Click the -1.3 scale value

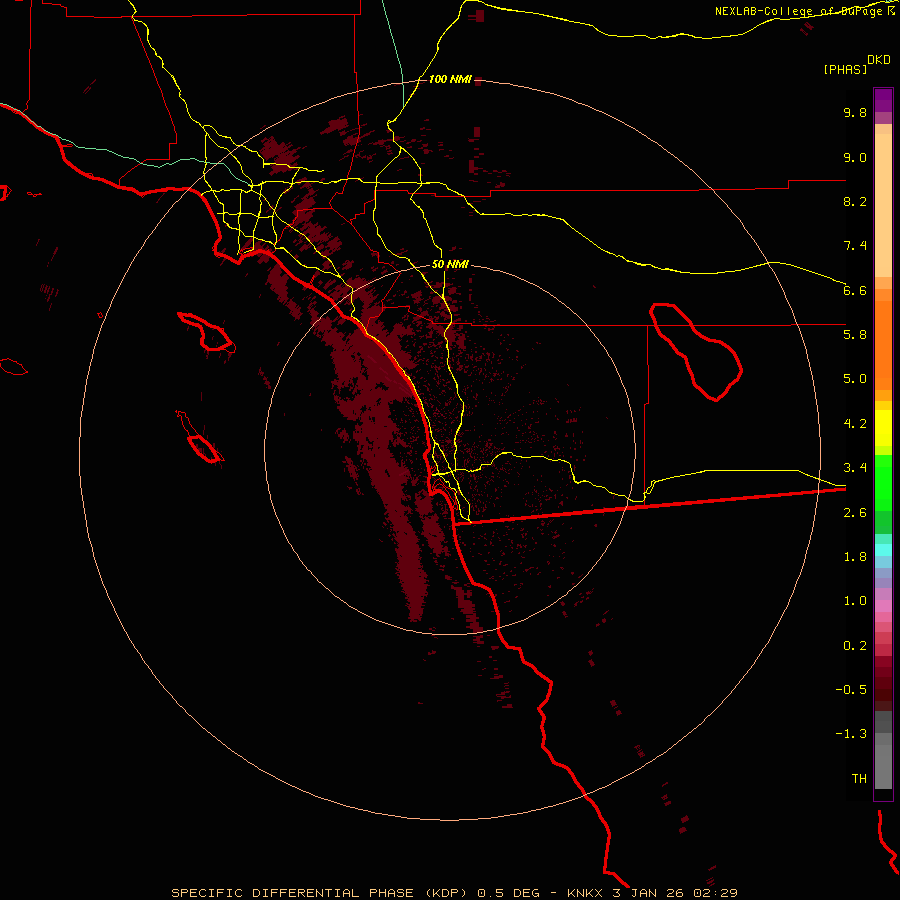click(x=851, y=734)
